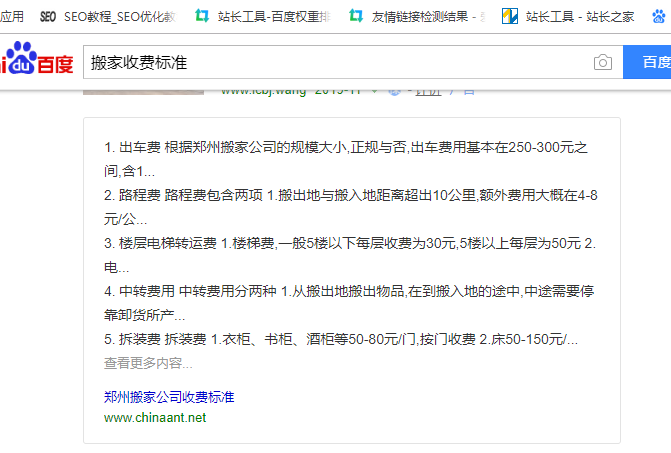This screenshot has width=671, height=453.
Task: Click the 友情链接检测结果 bookmark favicon
Action: pos(356,16)
